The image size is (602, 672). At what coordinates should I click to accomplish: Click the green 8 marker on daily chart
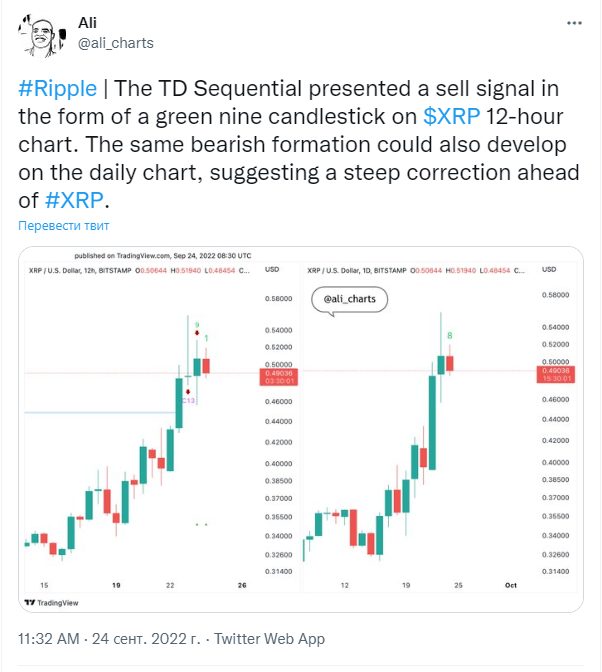coord(449,336)
